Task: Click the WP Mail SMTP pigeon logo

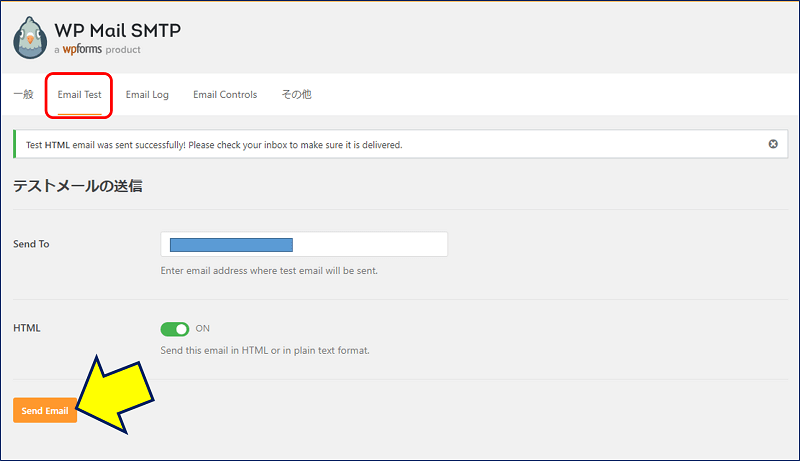Action: pos(30,38)
